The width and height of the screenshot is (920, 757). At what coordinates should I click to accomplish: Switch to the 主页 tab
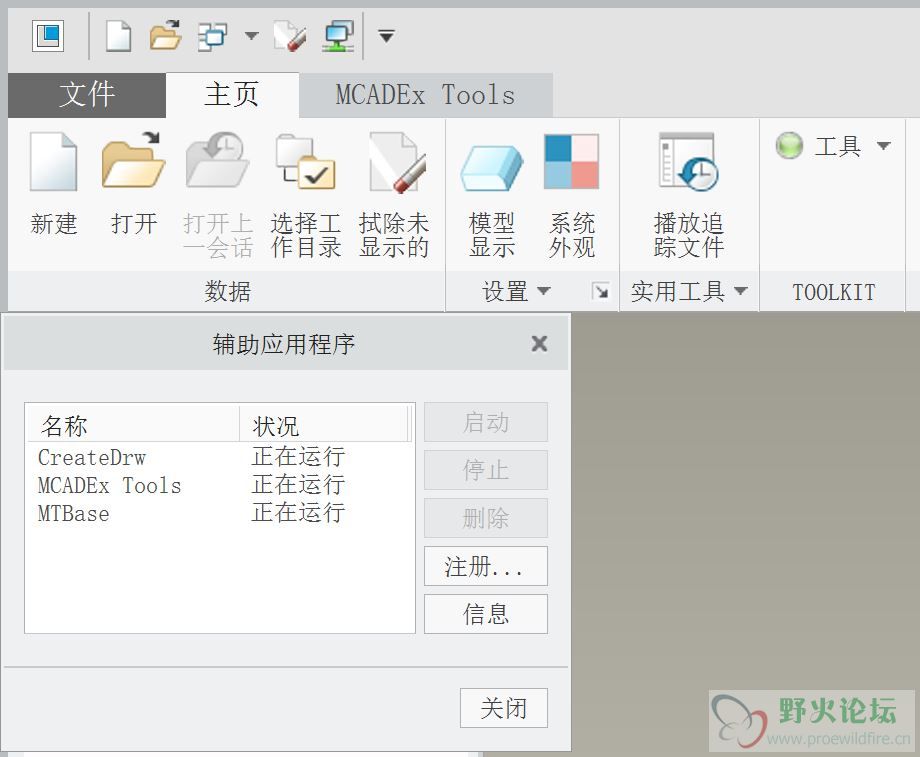coord(232,94)
